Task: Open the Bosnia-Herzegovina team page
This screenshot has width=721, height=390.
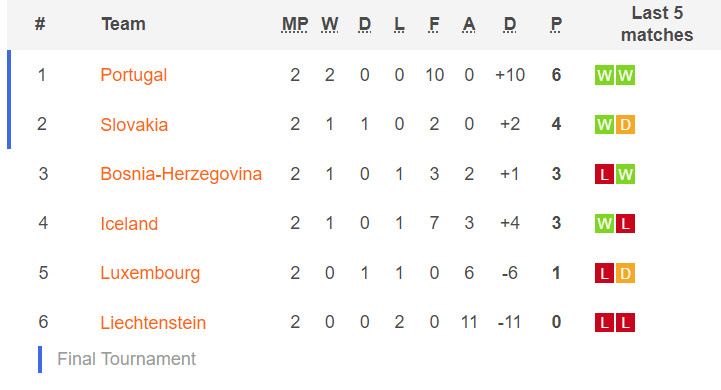Action: click(181, 174)
